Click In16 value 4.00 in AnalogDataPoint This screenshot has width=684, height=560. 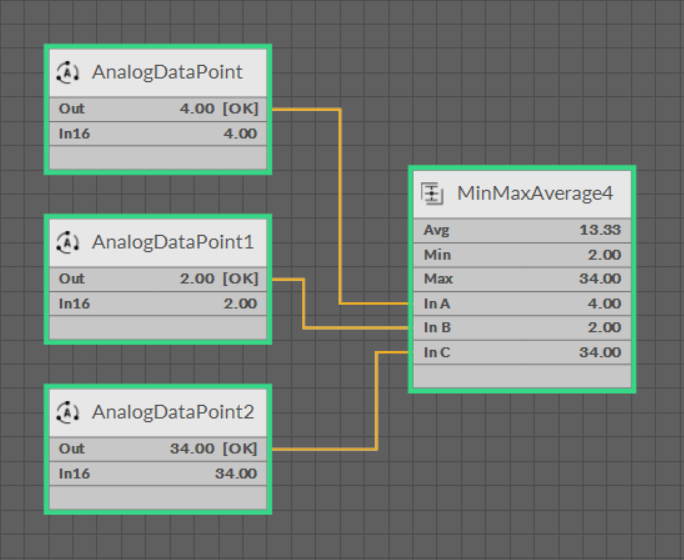[239, 133]
